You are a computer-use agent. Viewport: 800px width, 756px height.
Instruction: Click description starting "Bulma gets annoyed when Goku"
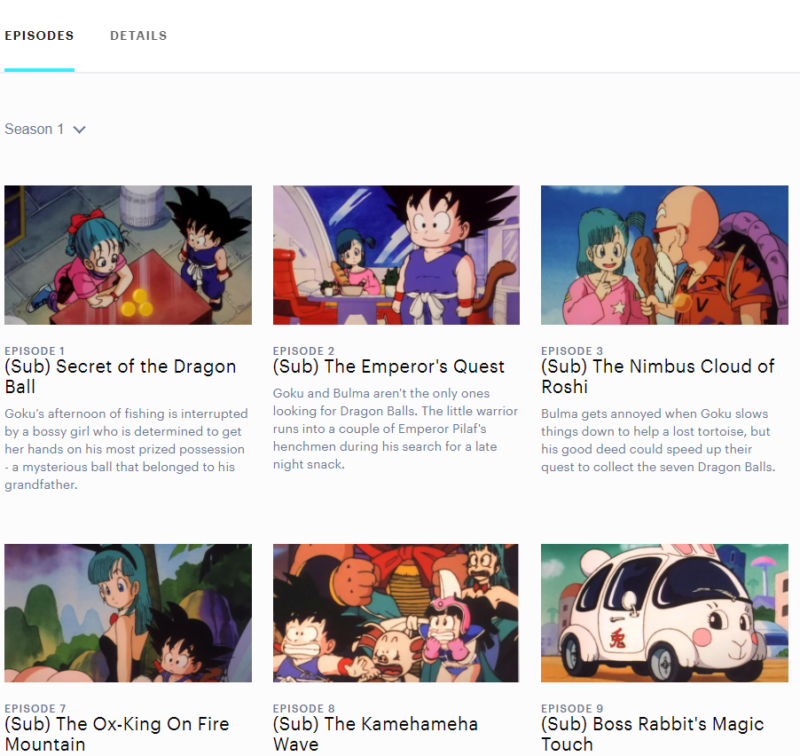pos(658,440)
